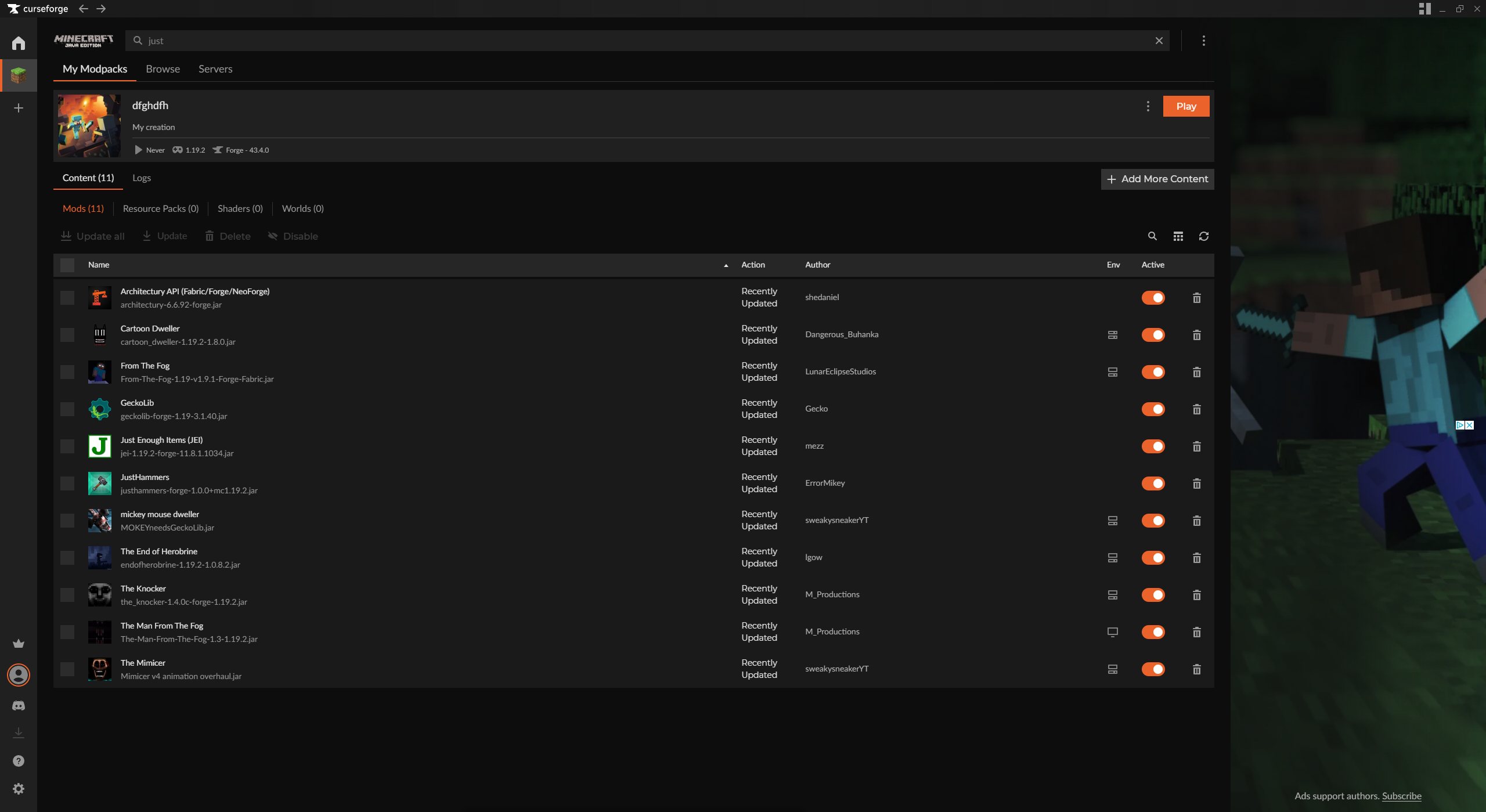Open the premium crown icon
Image resolution: width=1486 pixels, height=812 pixels.
[x=19, y=643]
